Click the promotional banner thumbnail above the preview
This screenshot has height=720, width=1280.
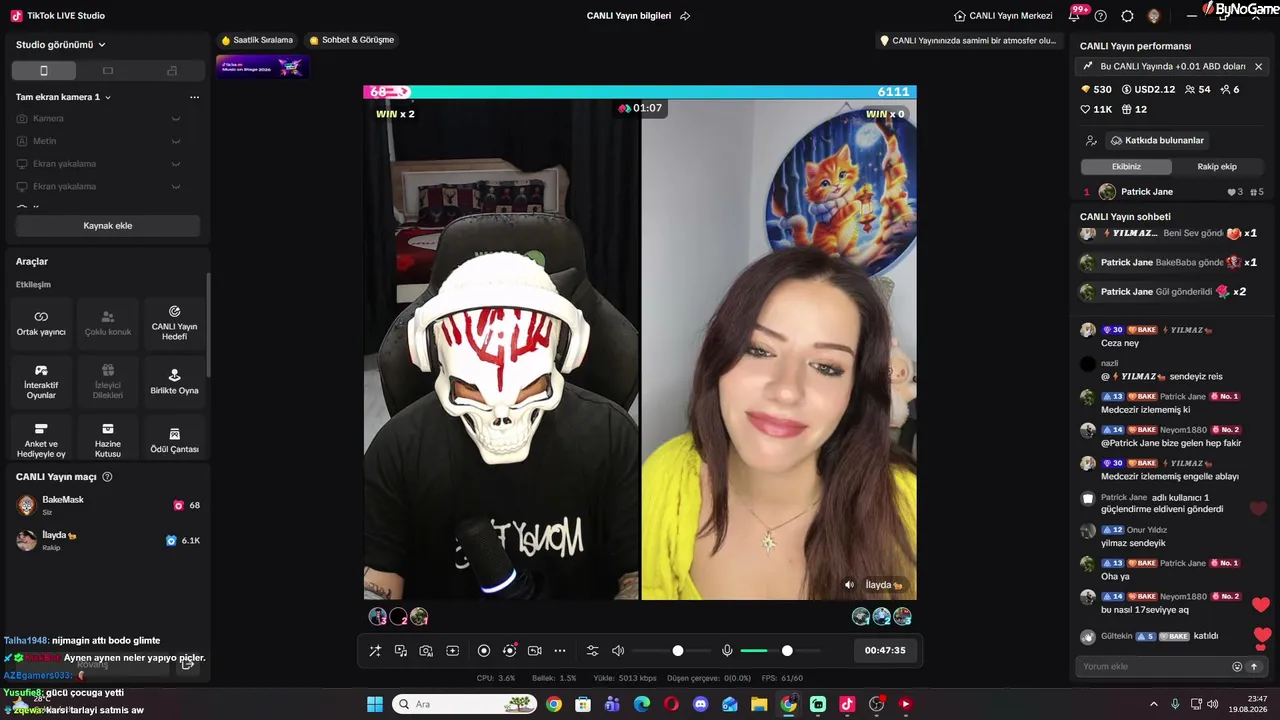click(262, 67)
